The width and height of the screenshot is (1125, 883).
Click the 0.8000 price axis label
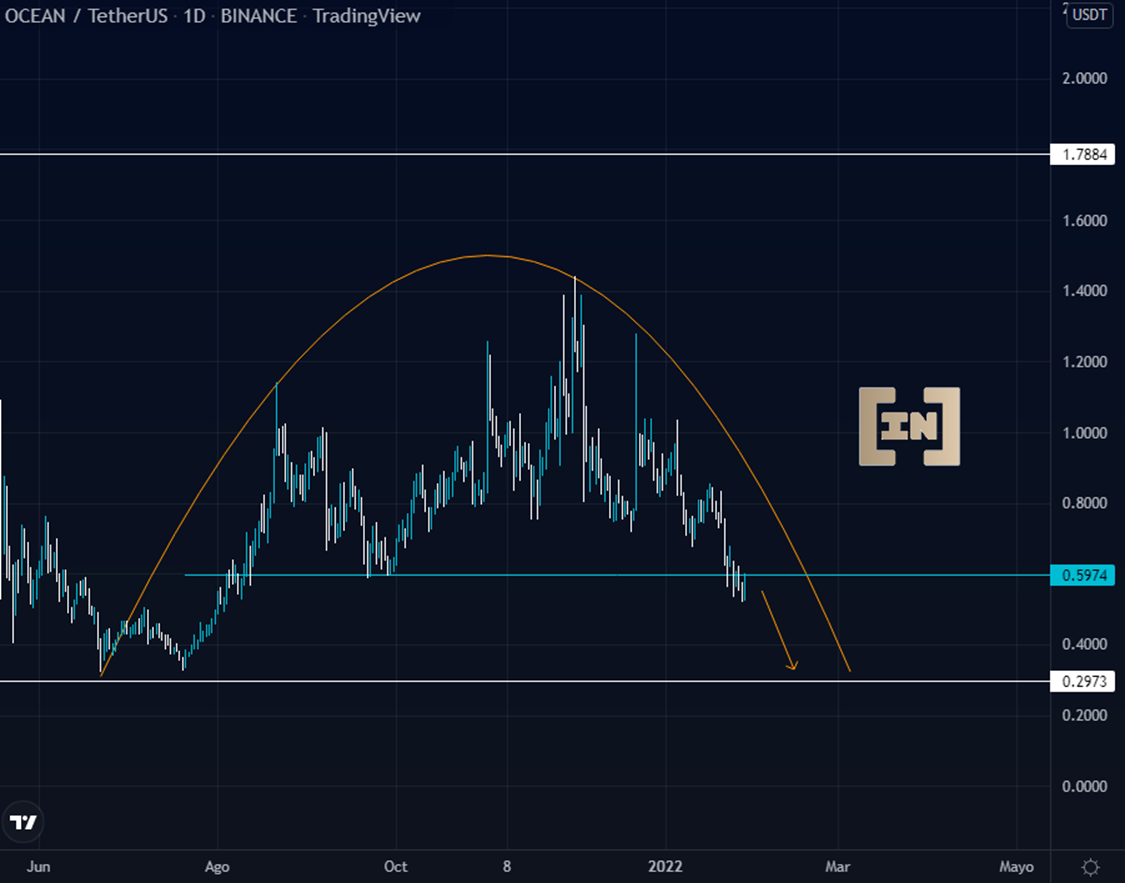(1085, 503)
